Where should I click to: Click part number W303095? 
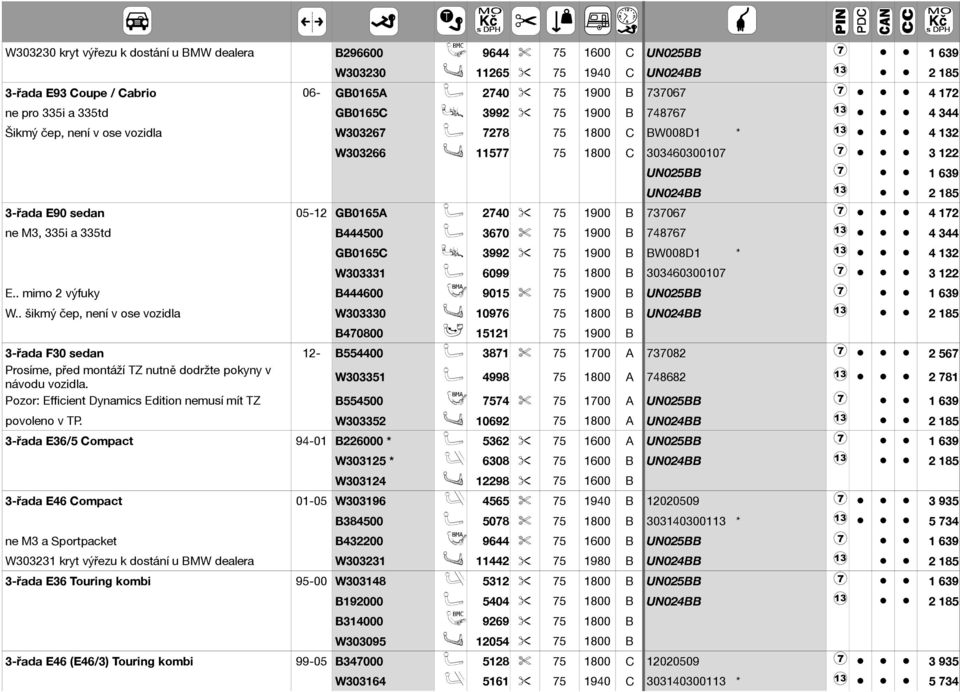(x=361, y=641)
